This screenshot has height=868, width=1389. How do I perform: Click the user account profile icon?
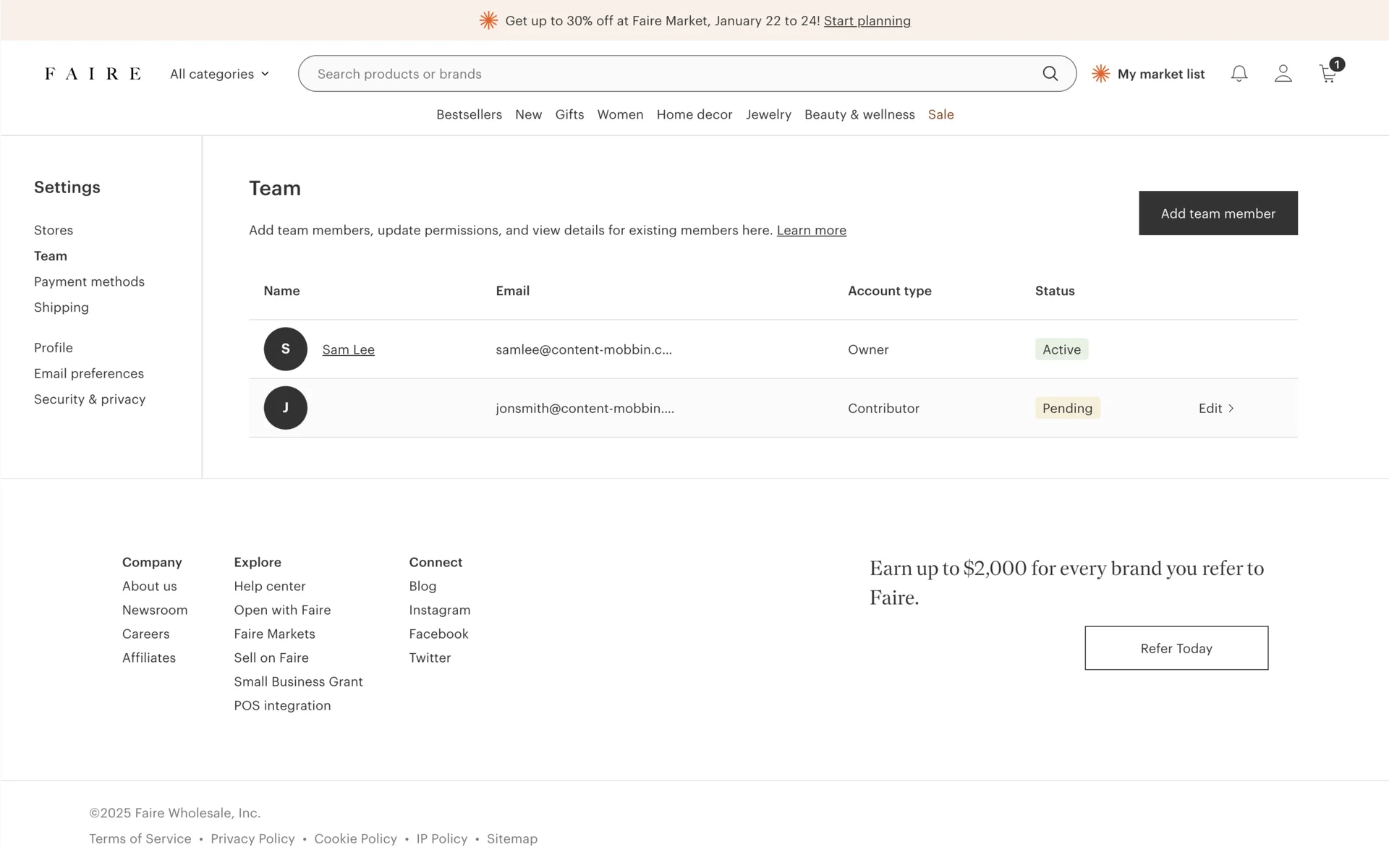click(1283, 74)
